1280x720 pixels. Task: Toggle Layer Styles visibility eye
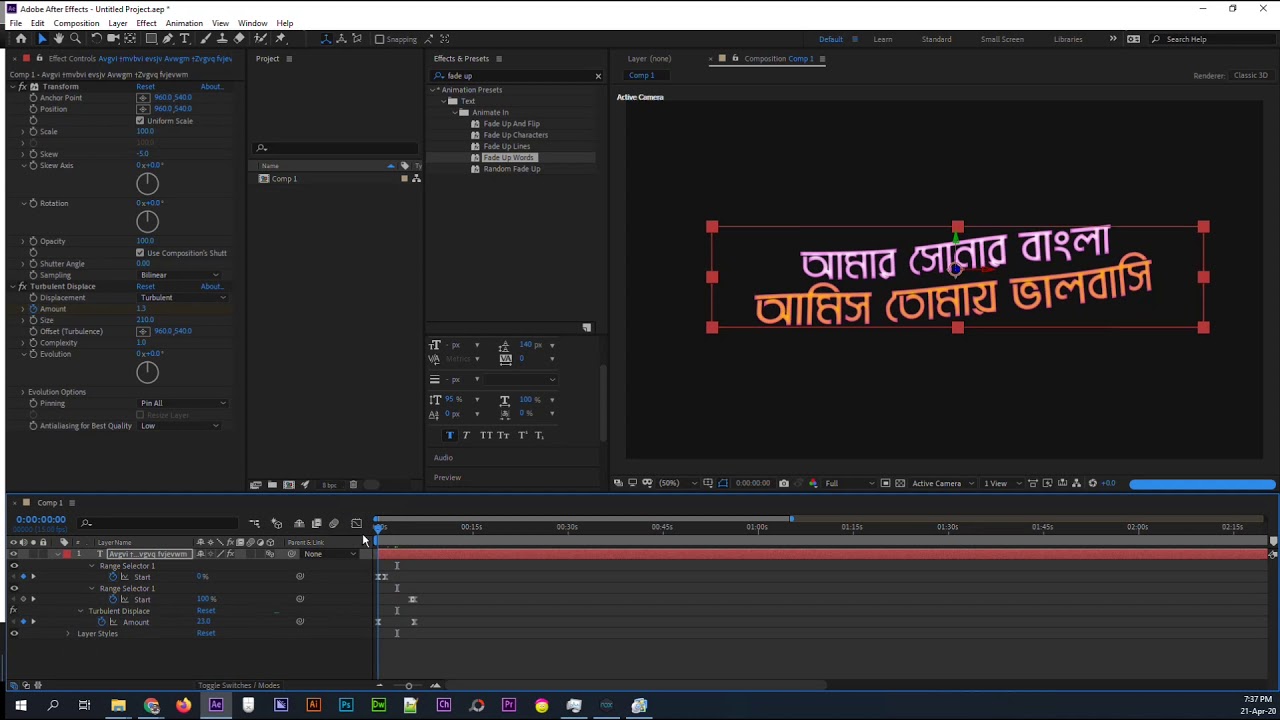pyautogui.click(x=14, y=633)
